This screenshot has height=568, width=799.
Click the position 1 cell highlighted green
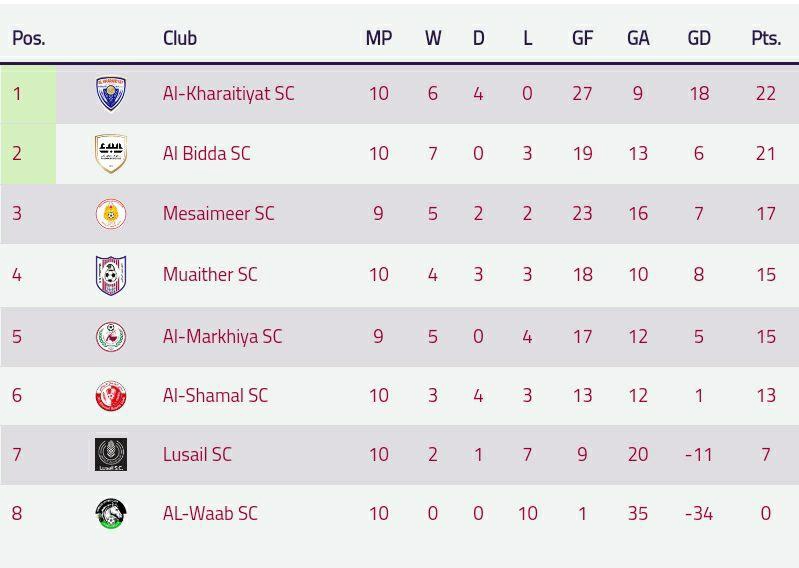pos(28,94)
